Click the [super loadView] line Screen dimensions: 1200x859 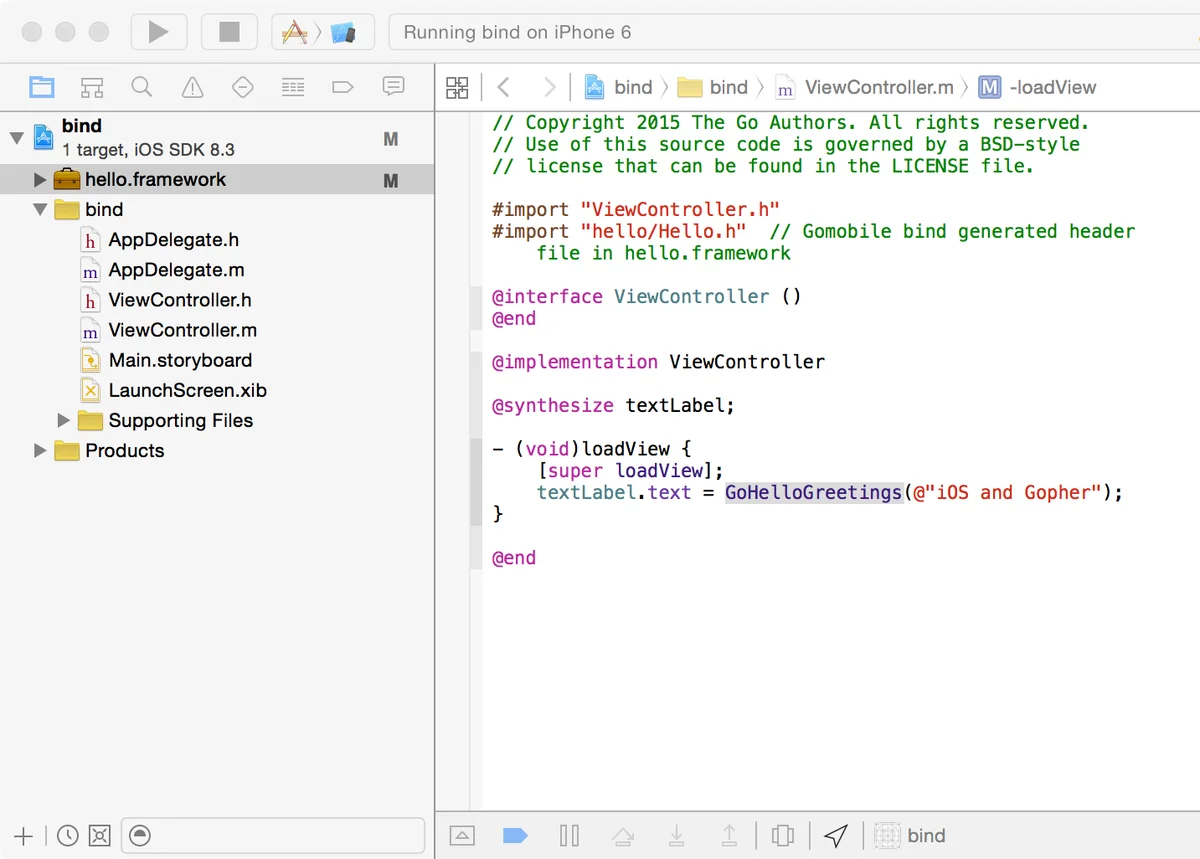(630, 471)
